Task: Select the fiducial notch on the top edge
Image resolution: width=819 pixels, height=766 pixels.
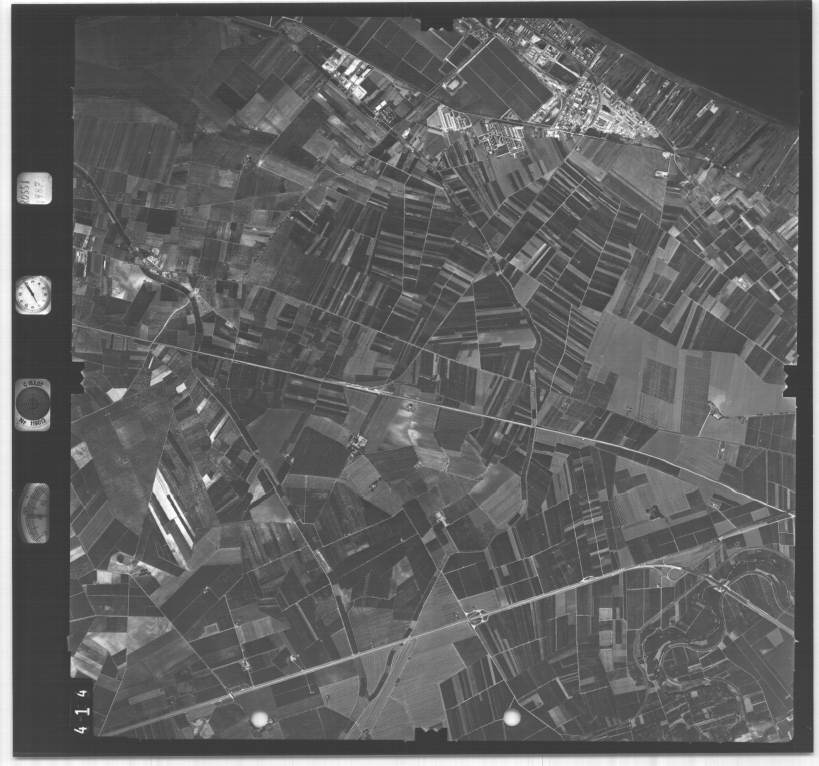Action: point(437,22)
